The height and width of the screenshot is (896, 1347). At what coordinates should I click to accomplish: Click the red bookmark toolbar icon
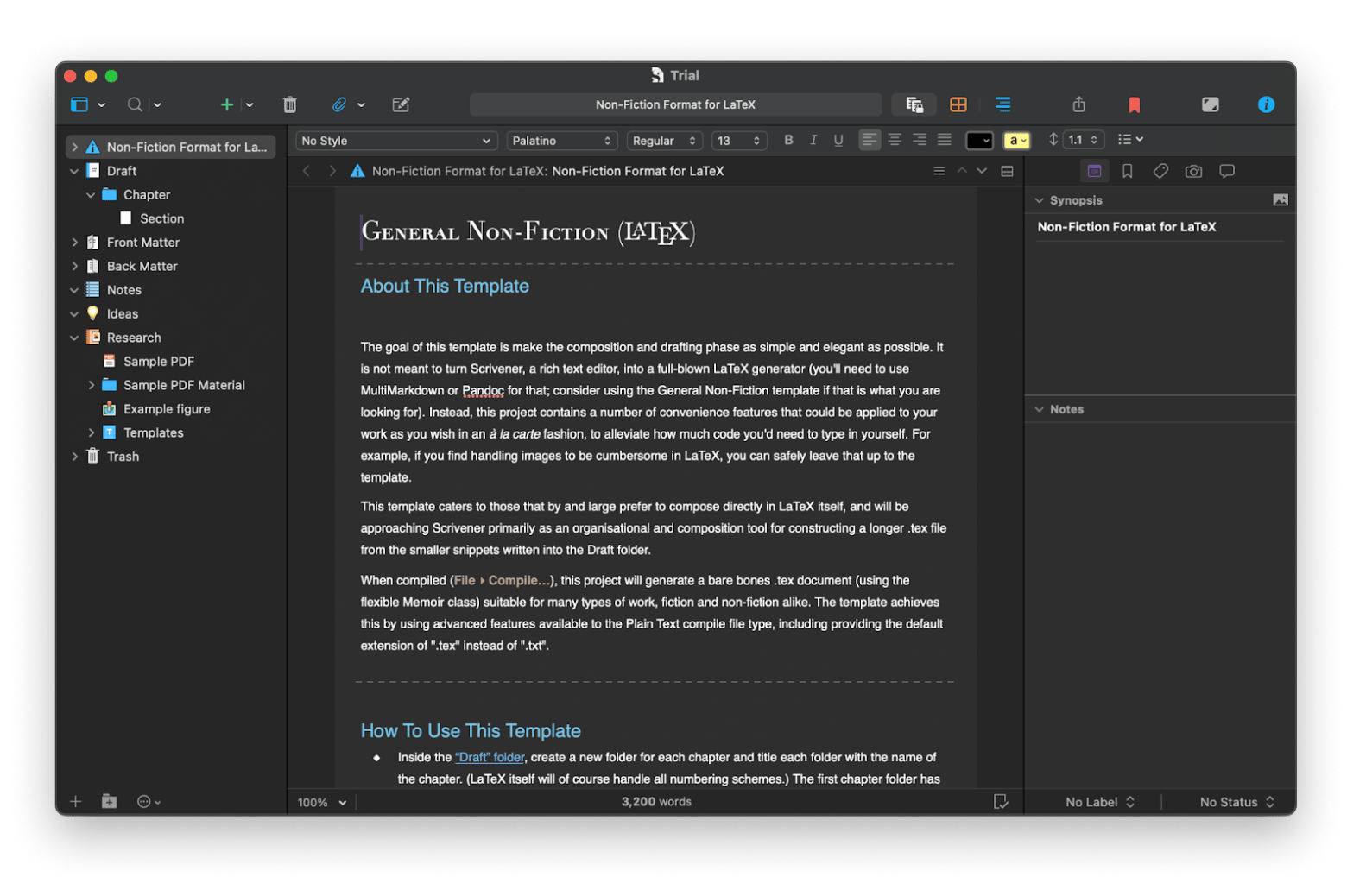(1134, 104)
